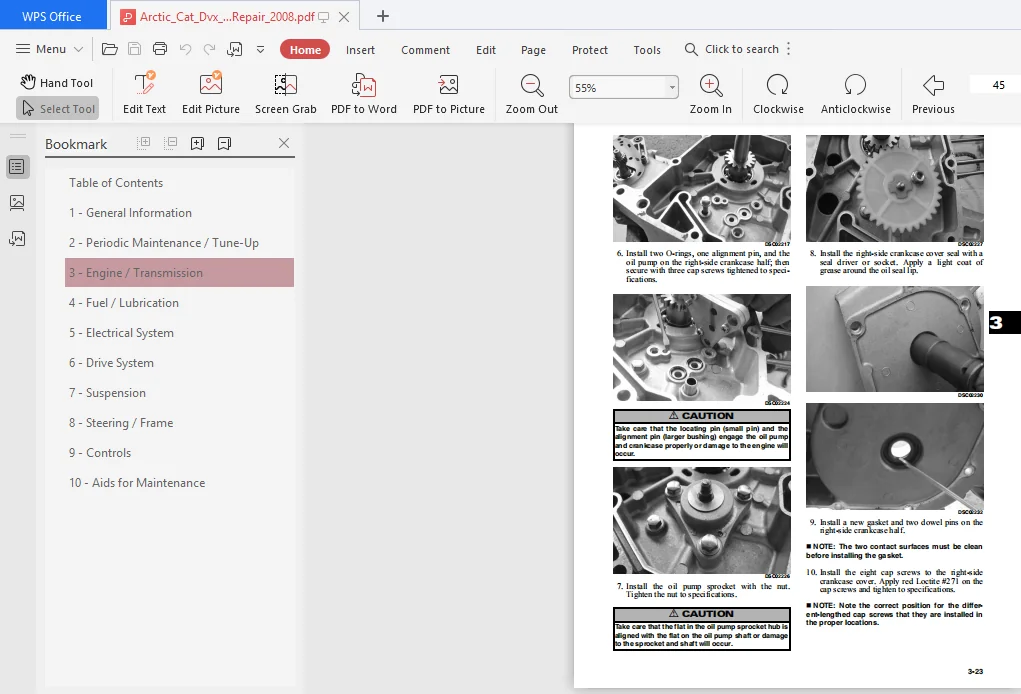1021x694 pixels.
Task: Choose the Edit Picture tool
Action: click(211, 94)
